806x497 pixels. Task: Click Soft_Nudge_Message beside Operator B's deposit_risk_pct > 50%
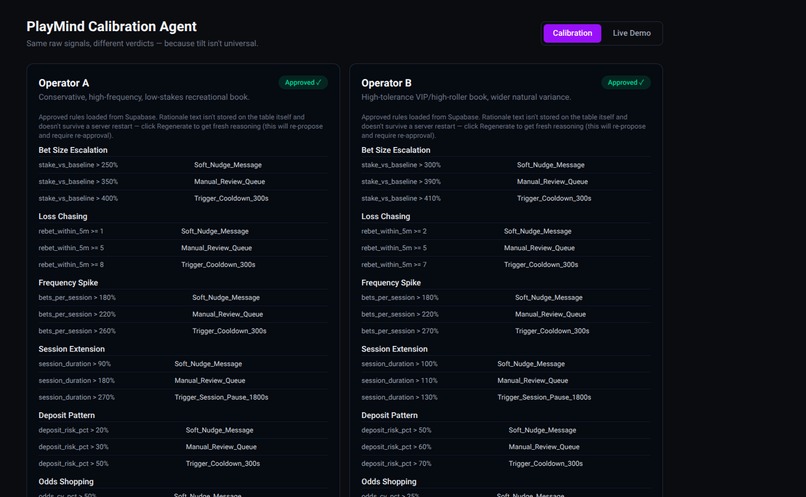click(x=542, y=430)
